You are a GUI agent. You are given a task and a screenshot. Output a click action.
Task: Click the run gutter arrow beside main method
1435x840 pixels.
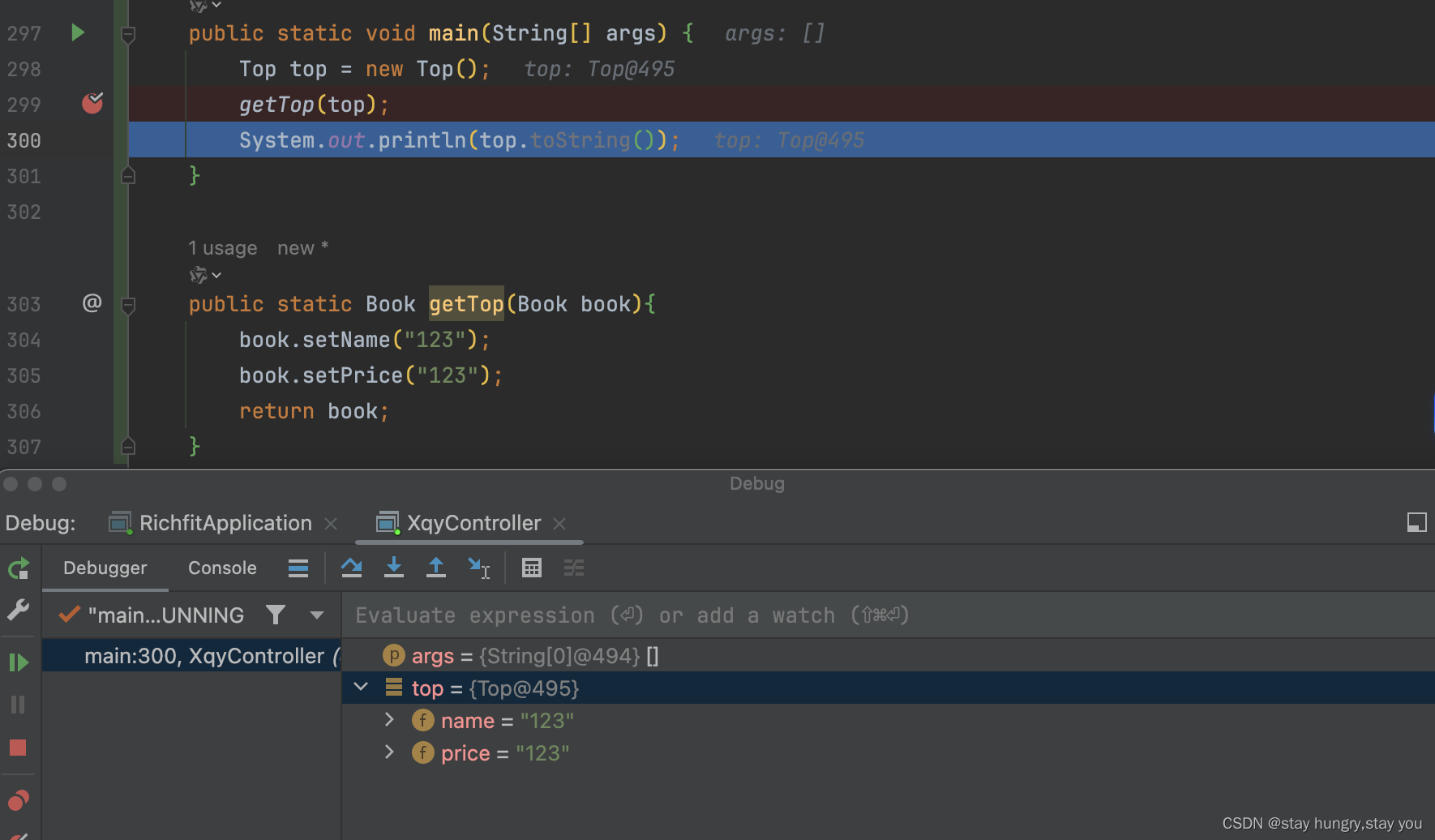pyautogui.click(x=78, y=32)
